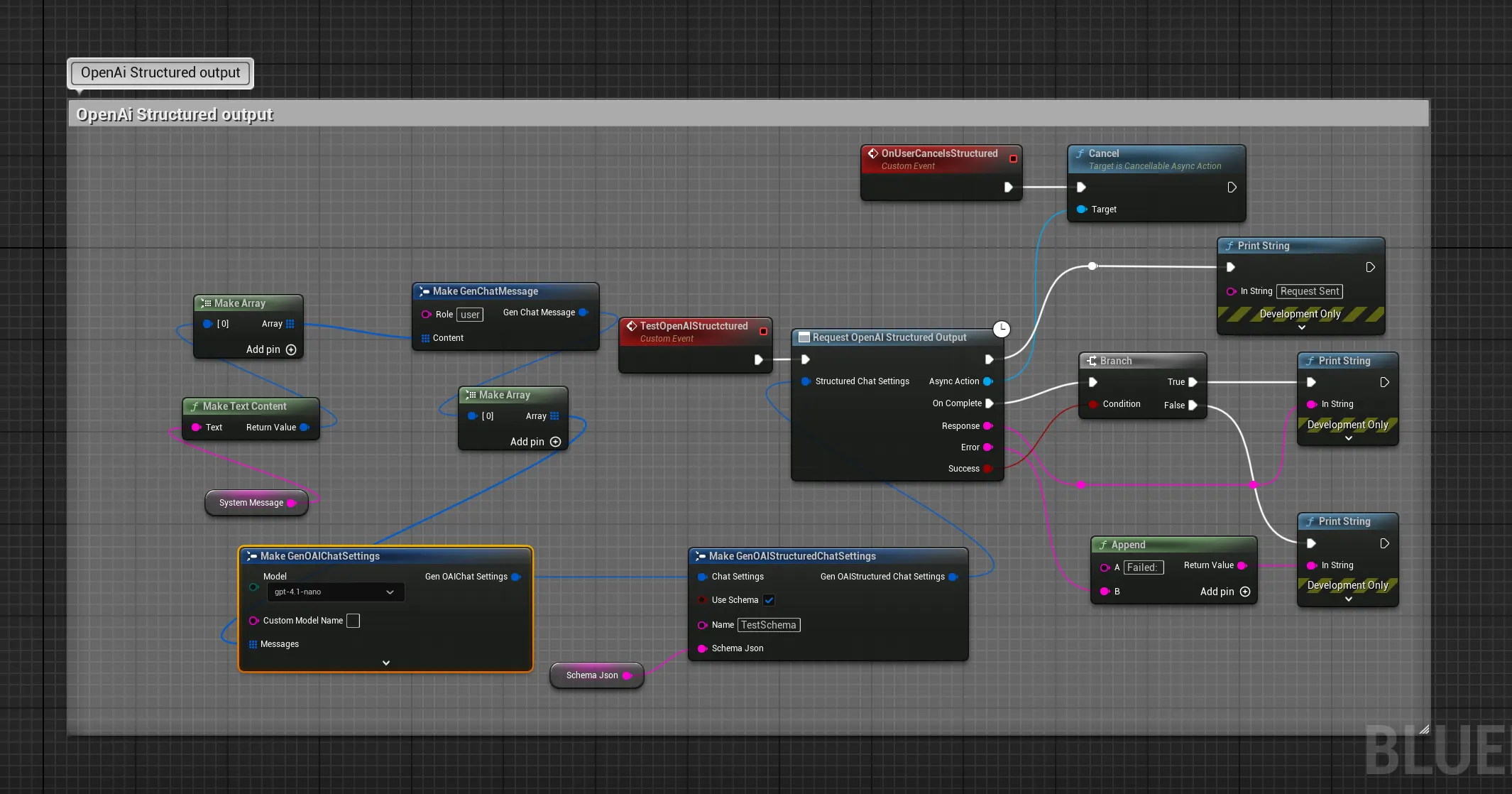Image resolution: width=1512 pixels, height=794 pixels.
Task: Select the Request OpenAI Structured Output node title
Action: click(889, 337)
